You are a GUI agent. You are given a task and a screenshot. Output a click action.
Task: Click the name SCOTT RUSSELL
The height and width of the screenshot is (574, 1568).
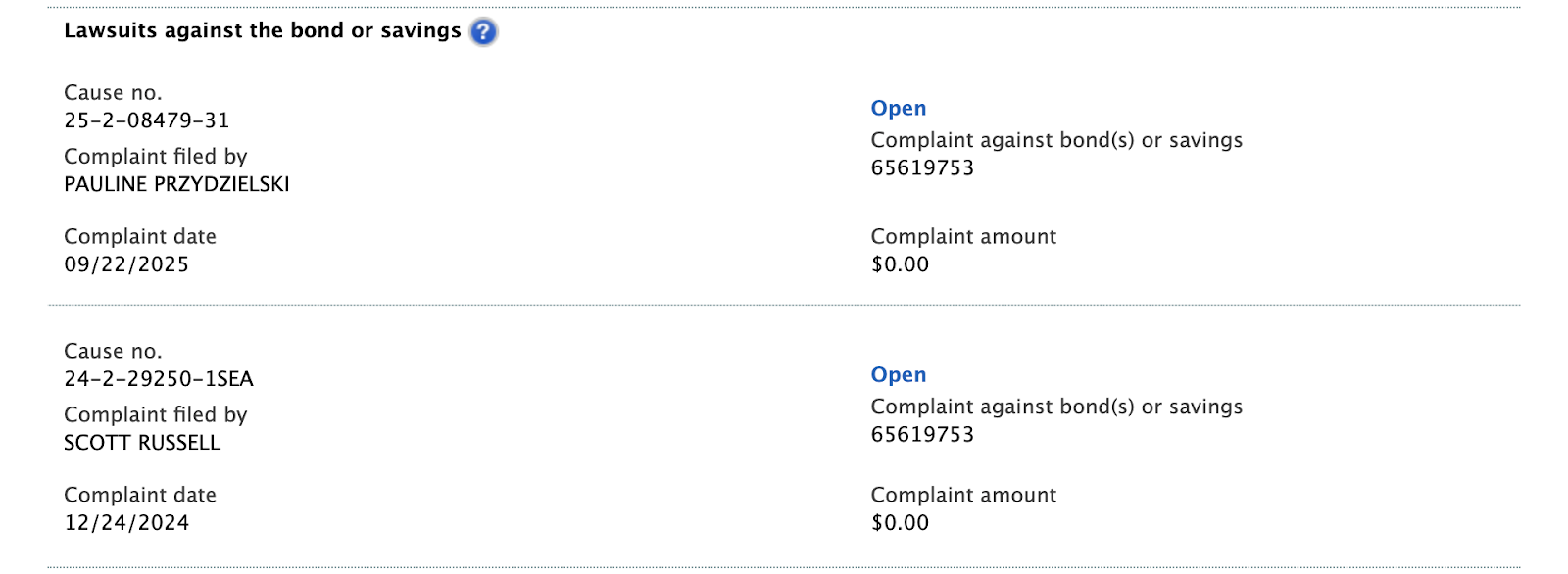click(142, 443)
